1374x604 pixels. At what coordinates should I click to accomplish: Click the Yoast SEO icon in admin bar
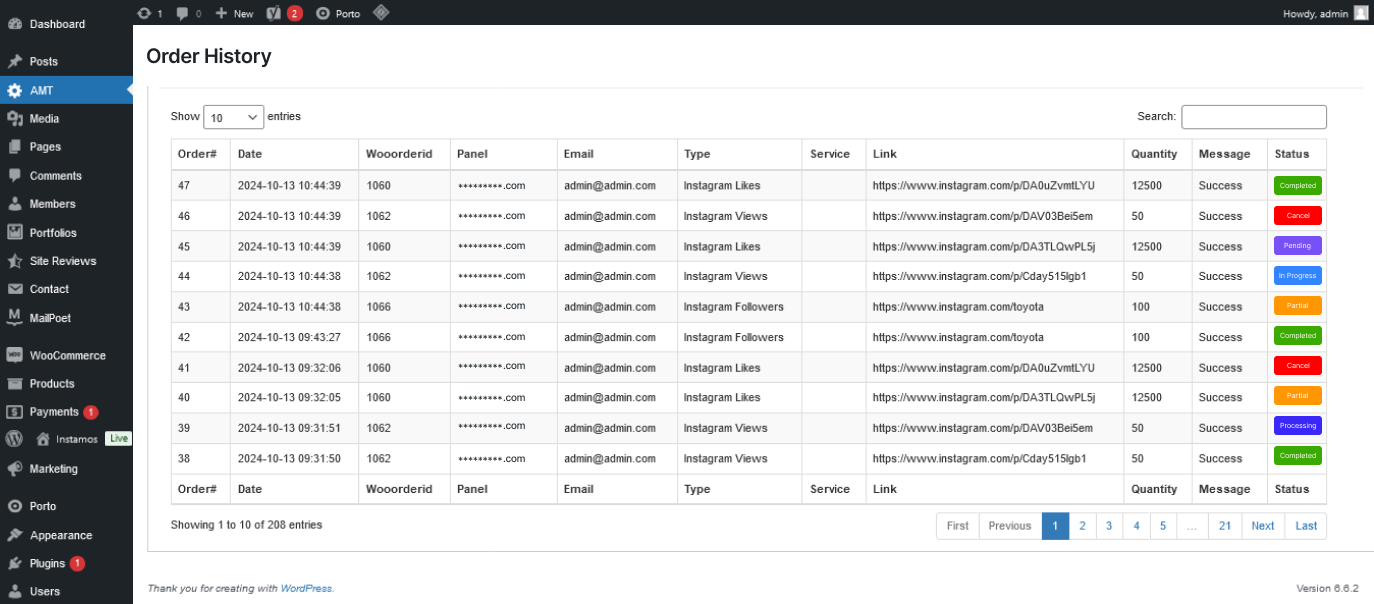(274, 13)
